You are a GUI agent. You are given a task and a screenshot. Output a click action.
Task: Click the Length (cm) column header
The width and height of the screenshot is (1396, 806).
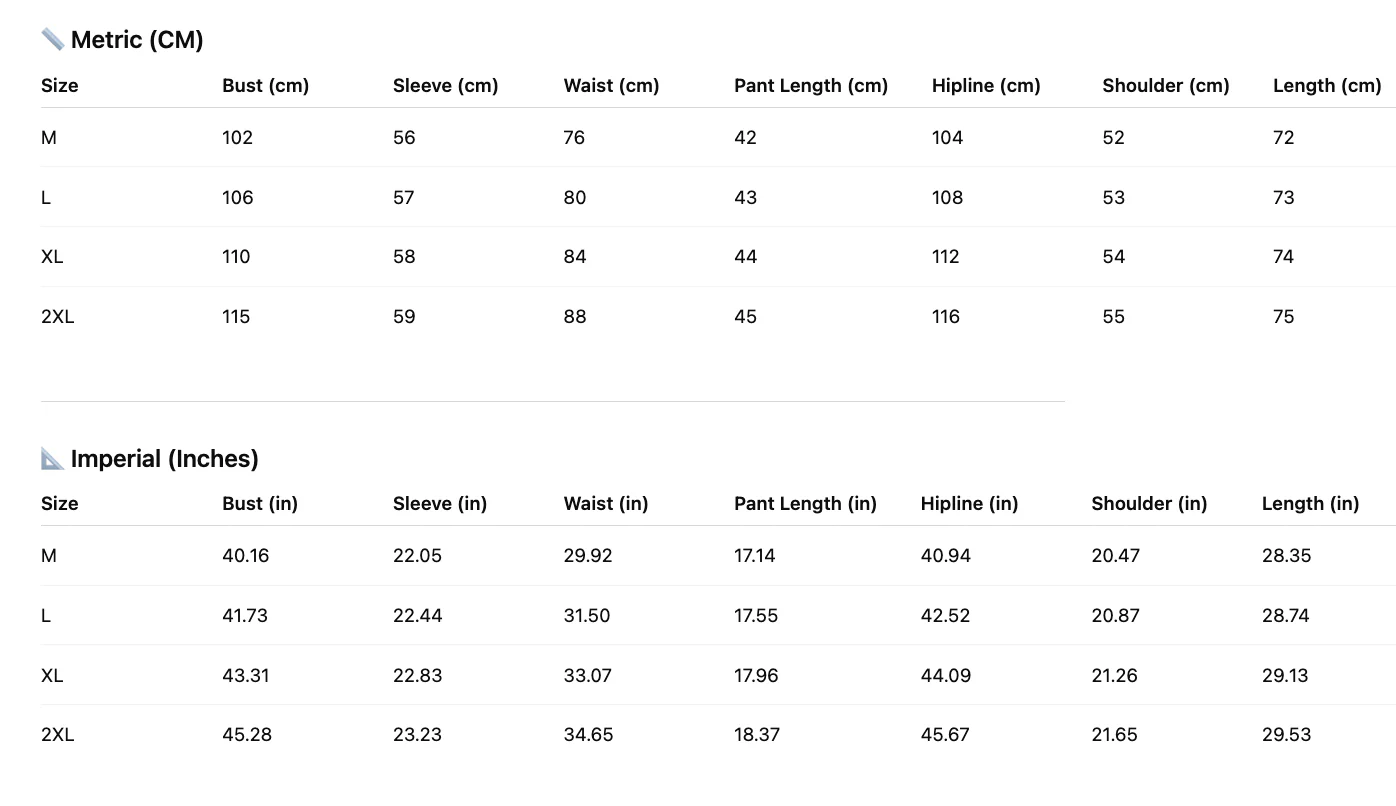pyautogui.click(x=1327, y=86)
